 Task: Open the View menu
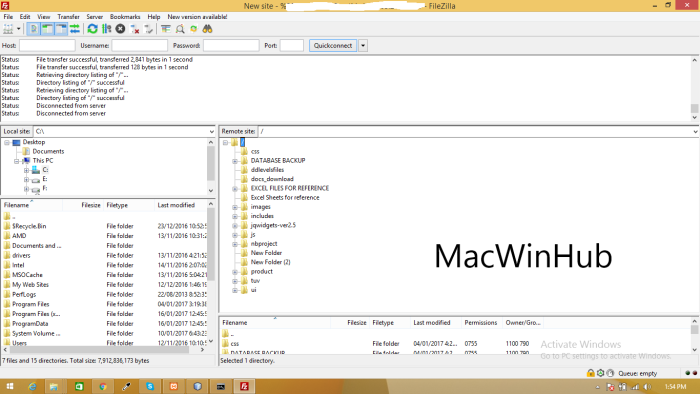[x=43, y=17]
